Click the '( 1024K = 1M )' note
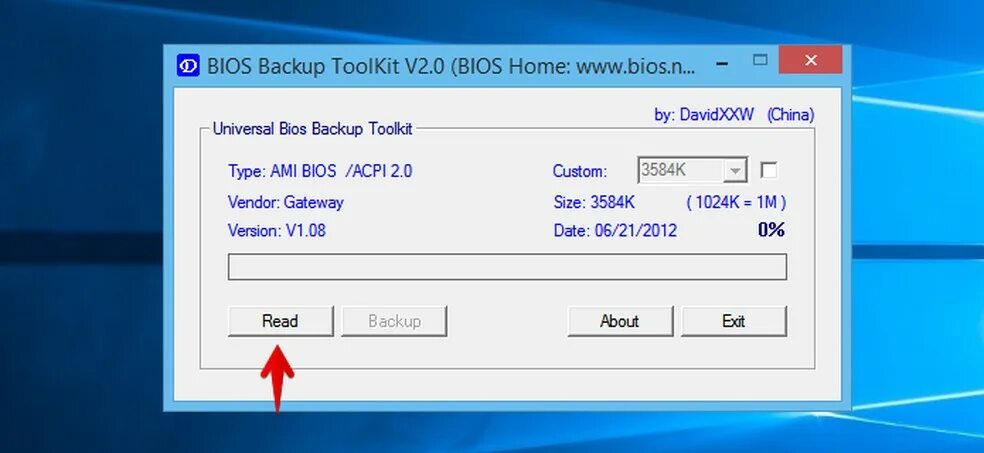This screenshot has width=984, height=453. coord(736,203)
